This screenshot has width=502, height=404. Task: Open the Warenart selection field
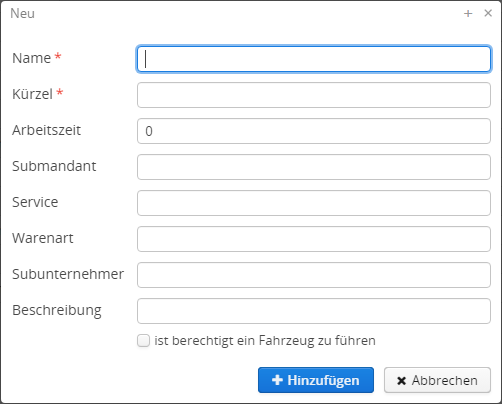point(314,239)
